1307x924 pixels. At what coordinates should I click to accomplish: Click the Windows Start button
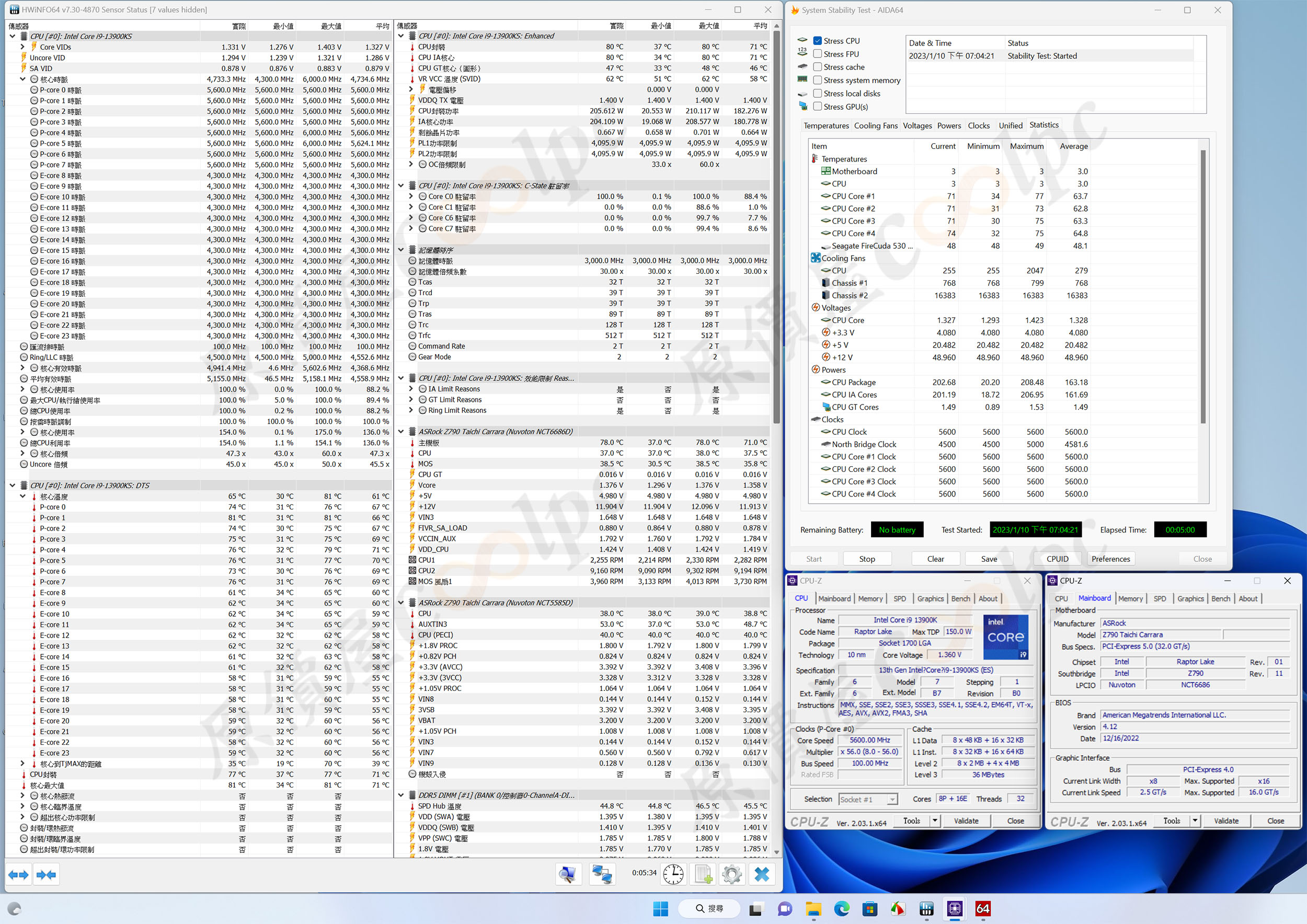point(660,909)
